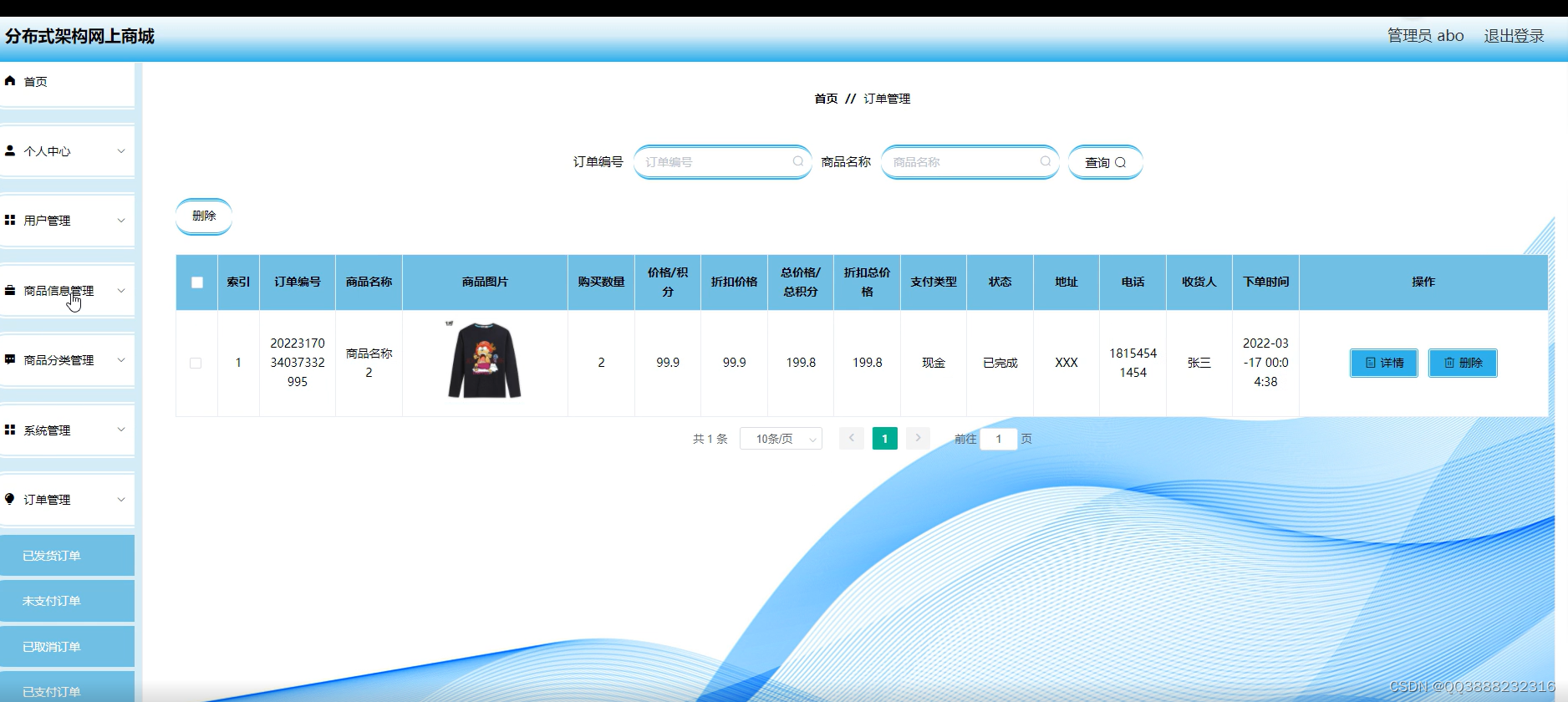The height and width of the screenshot is (702, 1568).
Task: Toggle the select-all checkbox in table header
Action: point(197,282)
